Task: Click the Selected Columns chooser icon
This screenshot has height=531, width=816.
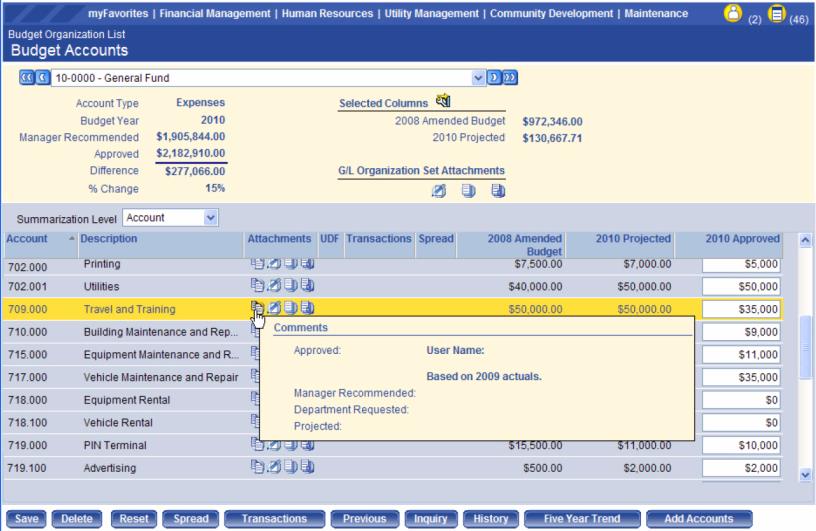Action: (x=443, y=101)
